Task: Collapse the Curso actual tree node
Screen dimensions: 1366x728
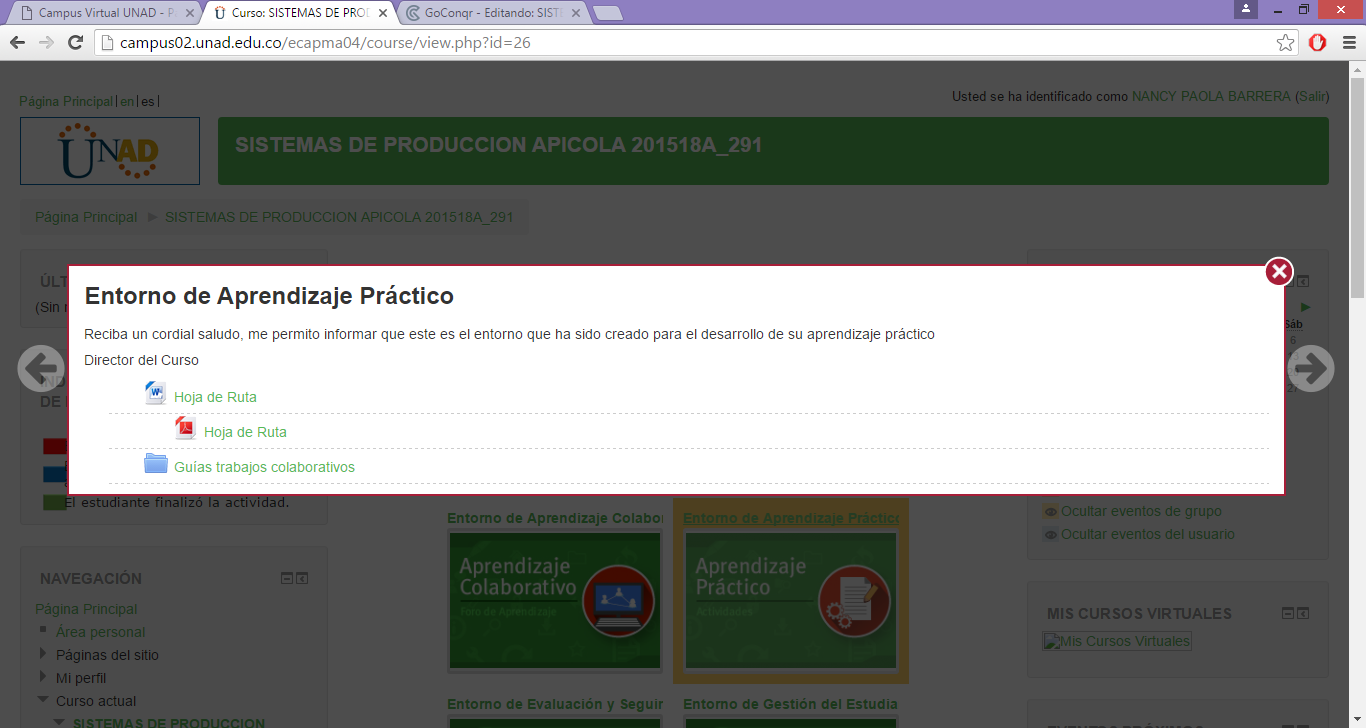Action: click(43, 700)
